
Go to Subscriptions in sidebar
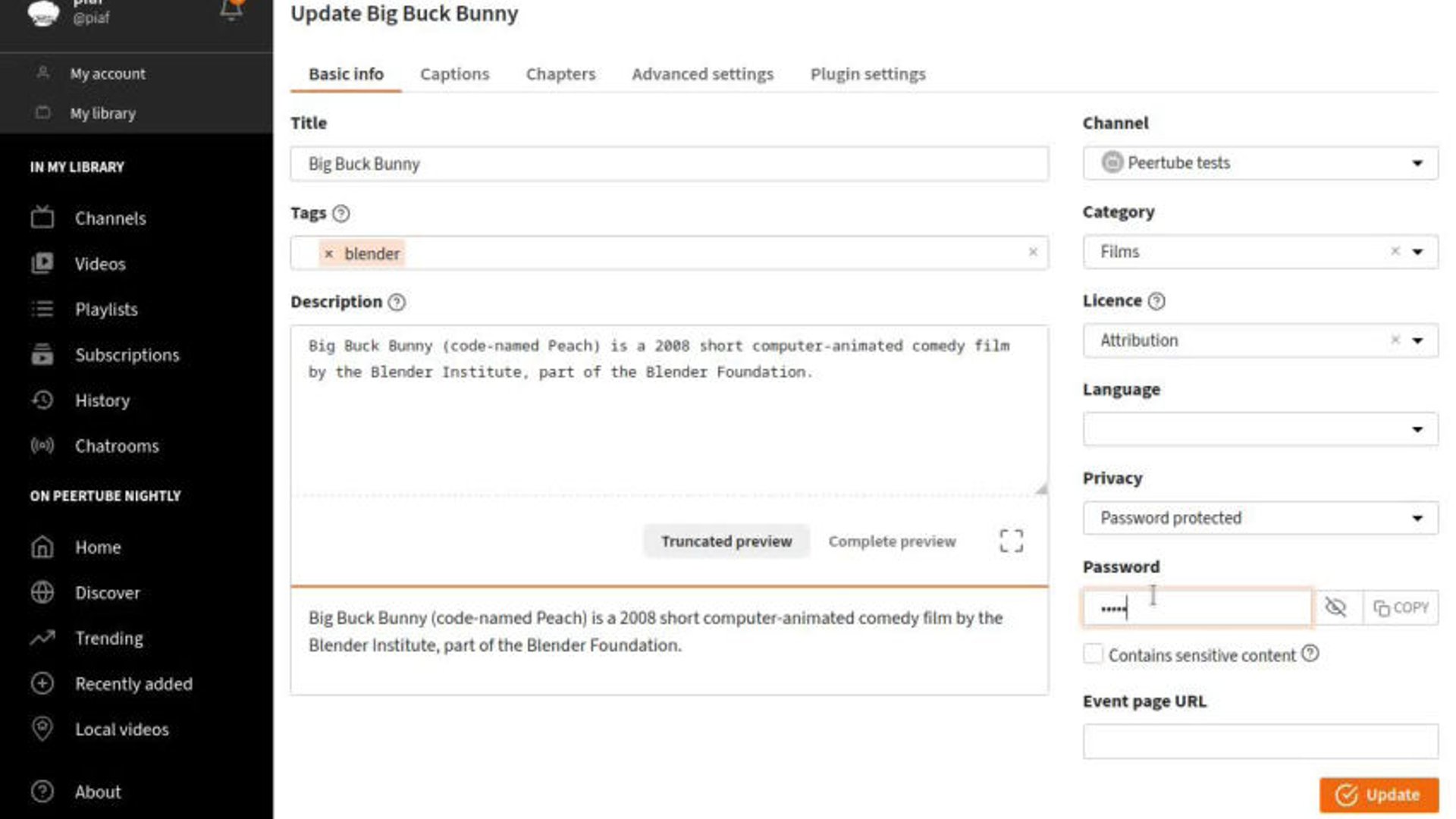pyautogui.click(x=127, y=355)
